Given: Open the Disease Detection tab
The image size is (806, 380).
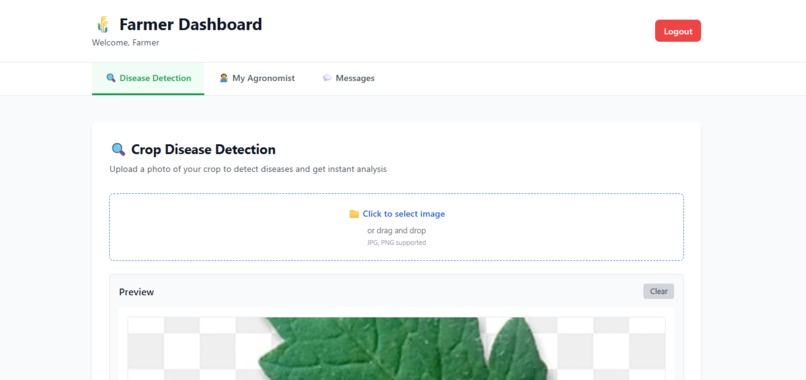Looking at the screenshot, I should click(148, 79).
